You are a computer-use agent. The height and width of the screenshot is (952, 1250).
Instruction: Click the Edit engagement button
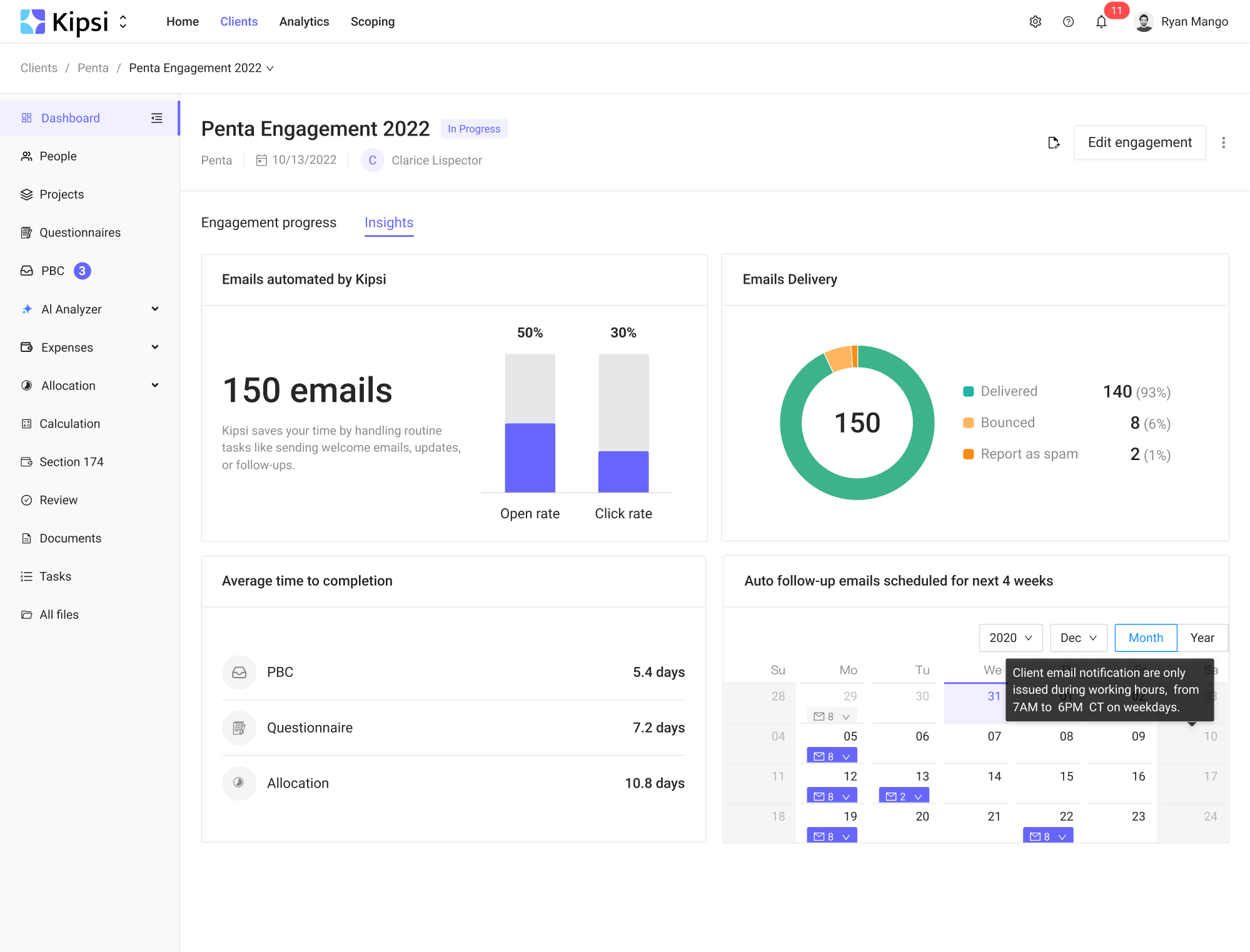(1139, 143)
